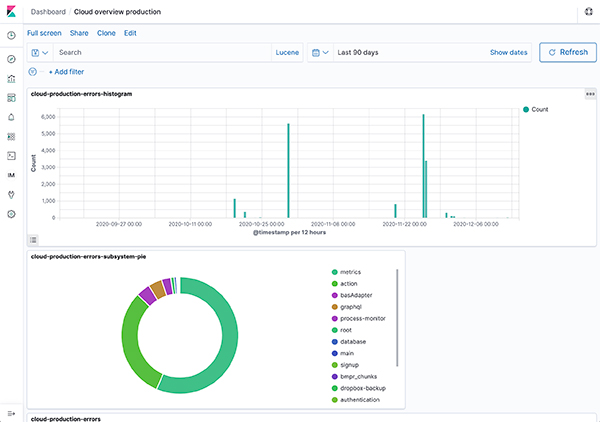
Task: Open date quick menu calendar dropdown
Action: [x=319, y=52]
